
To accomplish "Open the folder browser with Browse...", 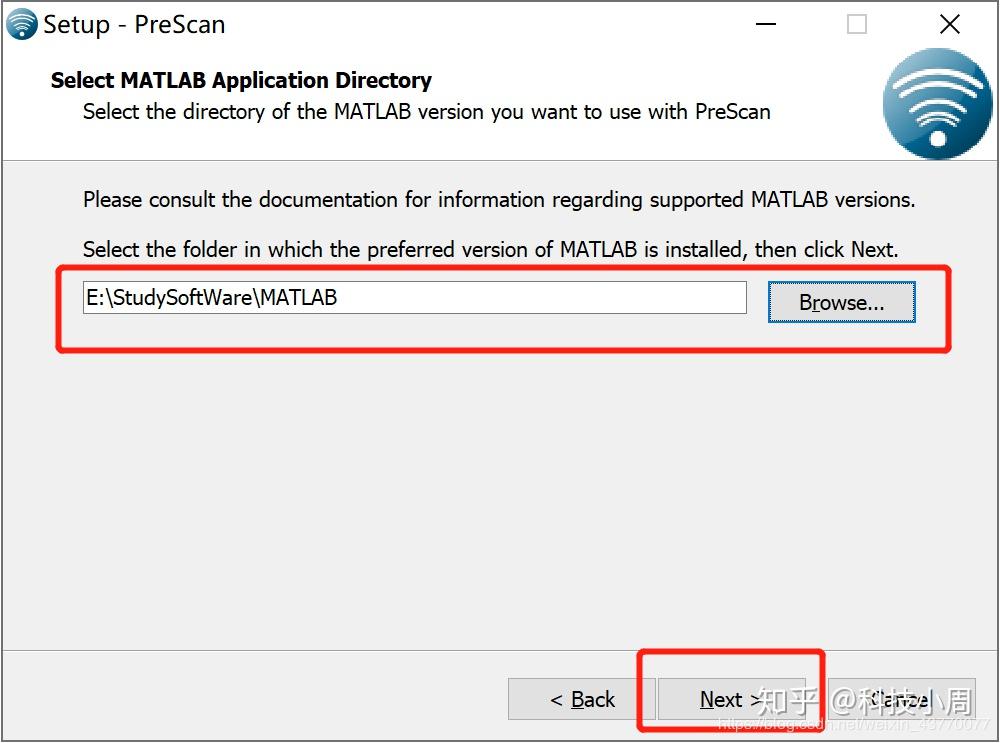I will click(x=841, y=302).
